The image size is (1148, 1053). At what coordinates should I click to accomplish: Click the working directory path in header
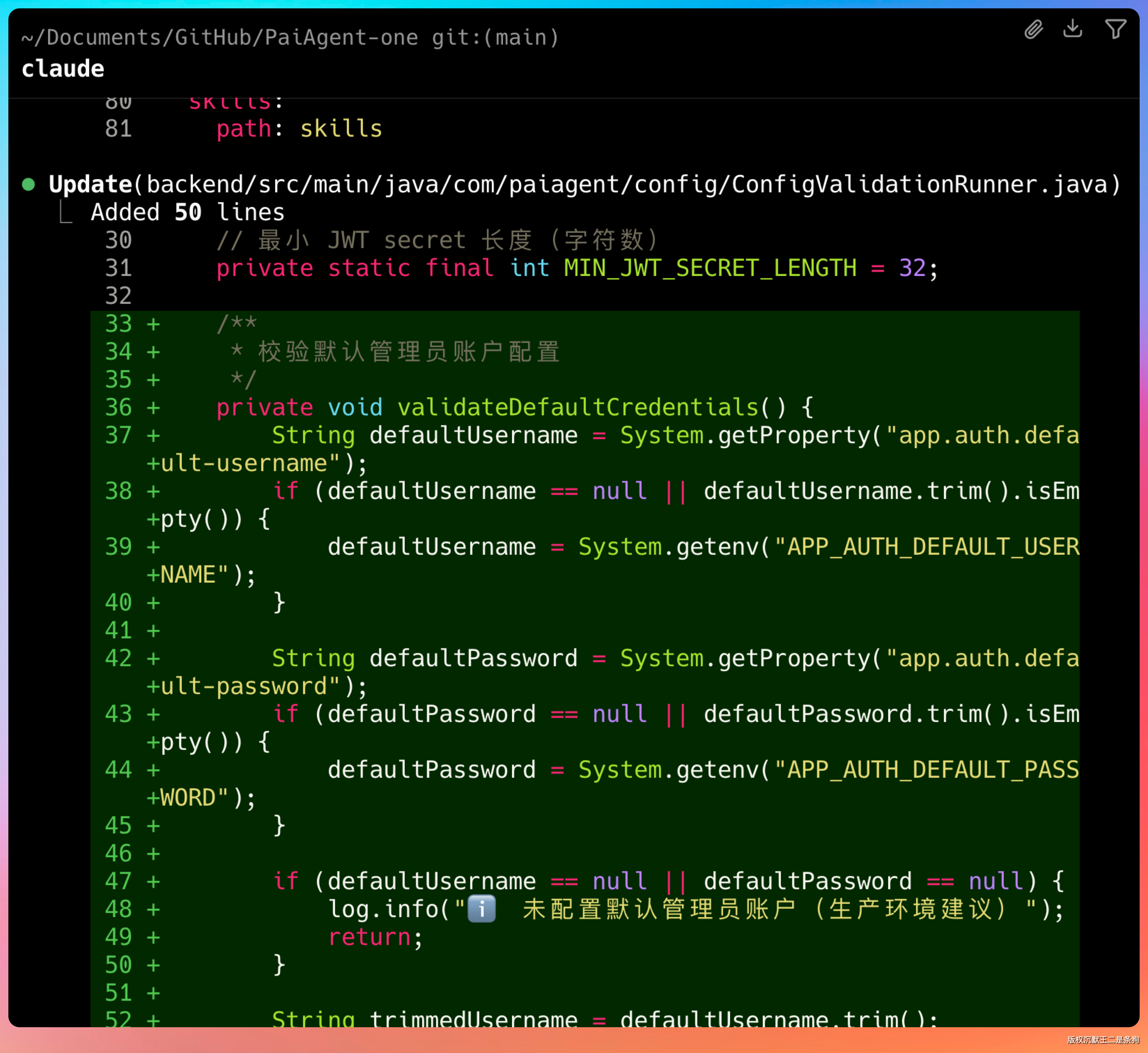click(219, 38)
